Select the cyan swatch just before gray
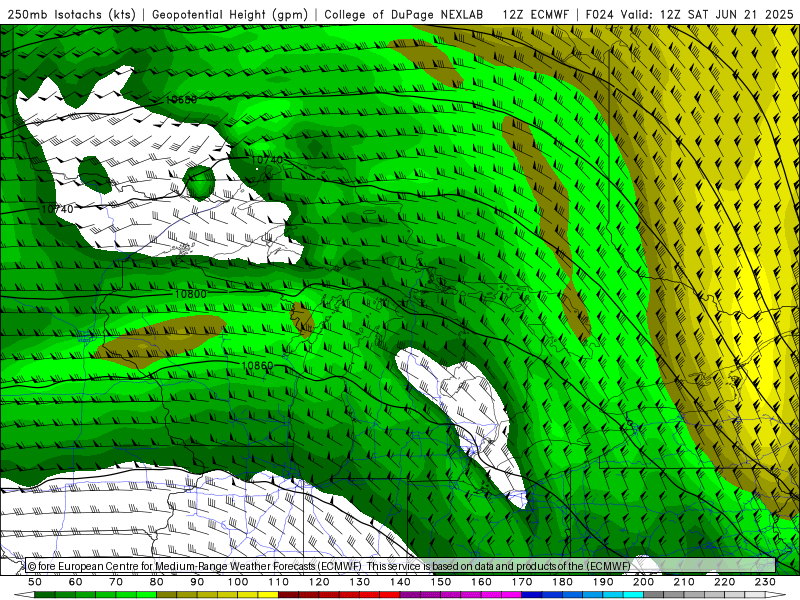 pos(633,595)
